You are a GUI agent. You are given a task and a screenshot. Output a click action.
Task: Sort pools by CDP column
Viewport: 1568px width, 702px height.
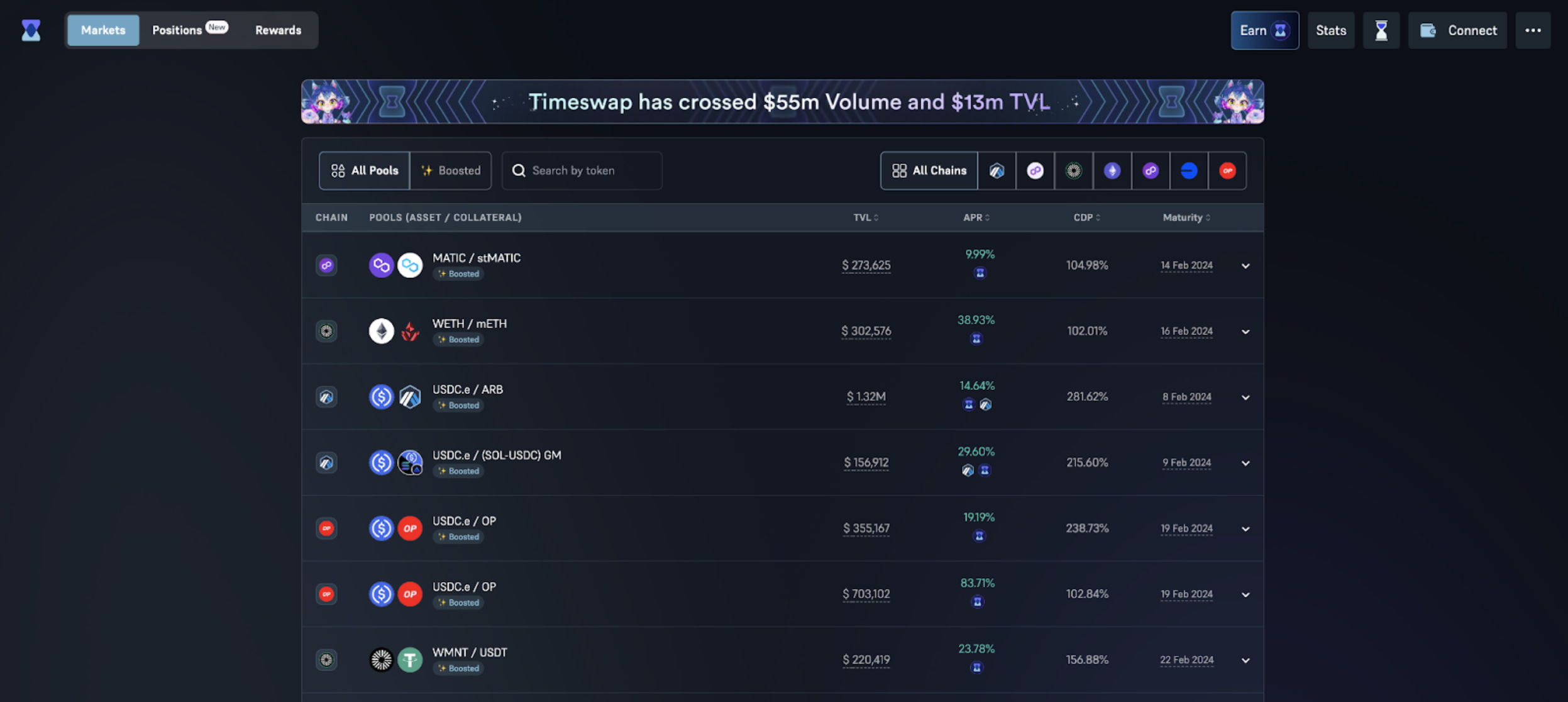(1086, 218)
